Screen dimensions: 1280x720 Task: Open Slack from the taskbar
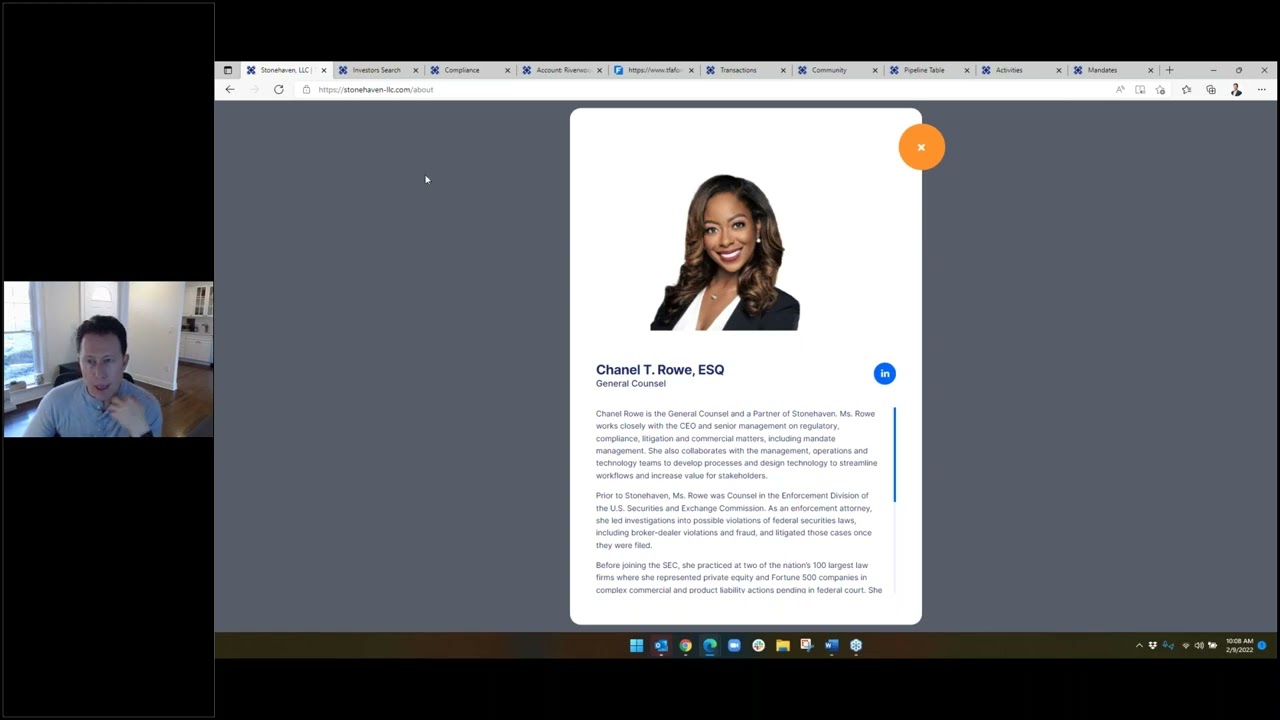tap(758, 645)
